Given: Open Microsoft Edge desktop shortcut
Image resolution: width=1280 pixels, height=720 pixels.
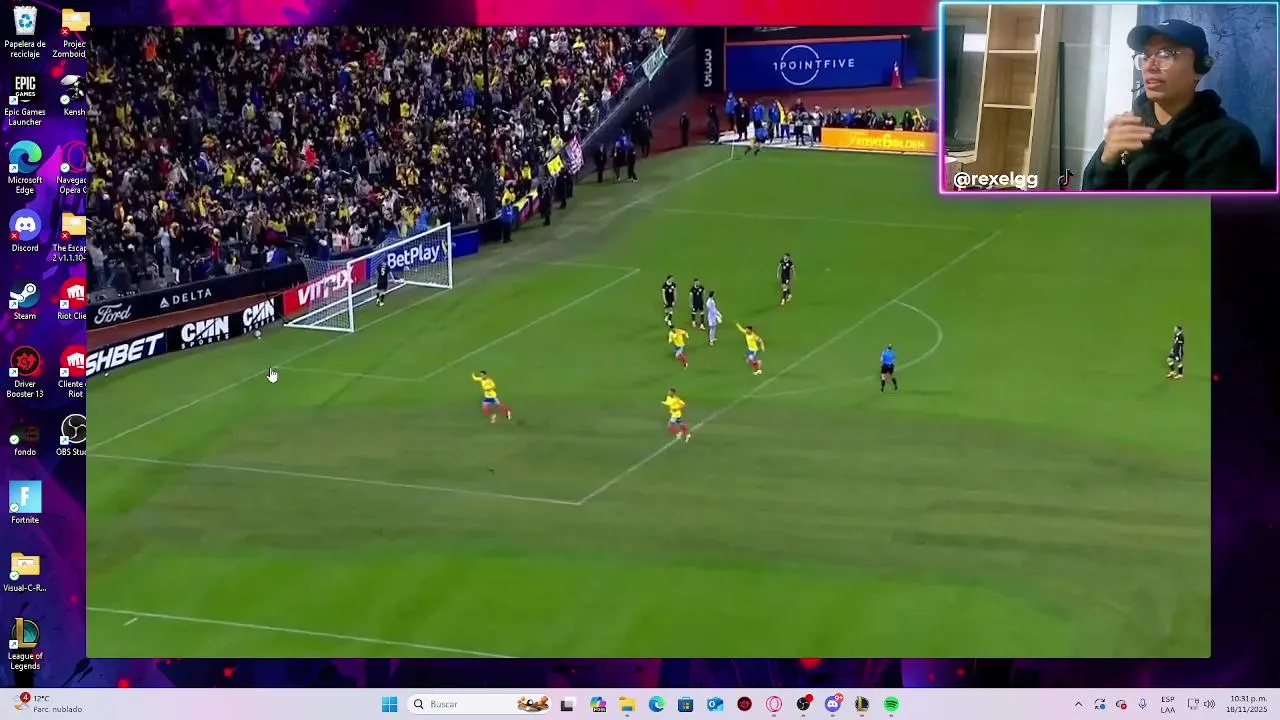Looking at the screenshot, I should pos(24,168).
